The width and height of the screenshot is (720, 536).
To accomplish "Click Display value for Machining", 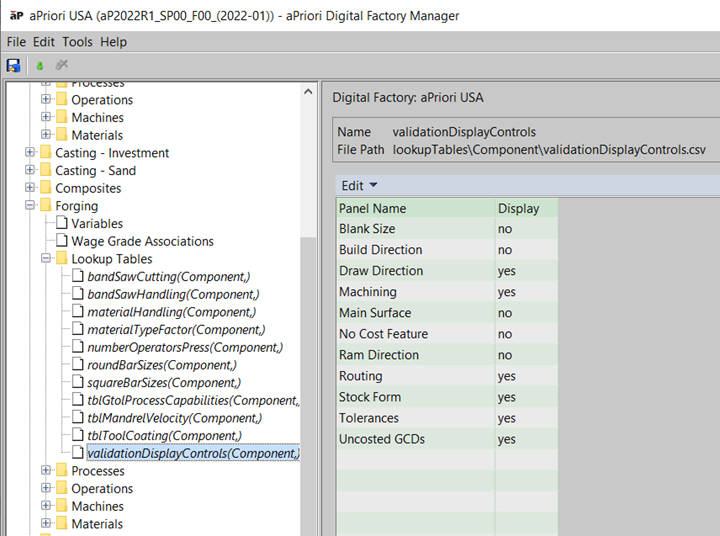I will tap(527, 292).
